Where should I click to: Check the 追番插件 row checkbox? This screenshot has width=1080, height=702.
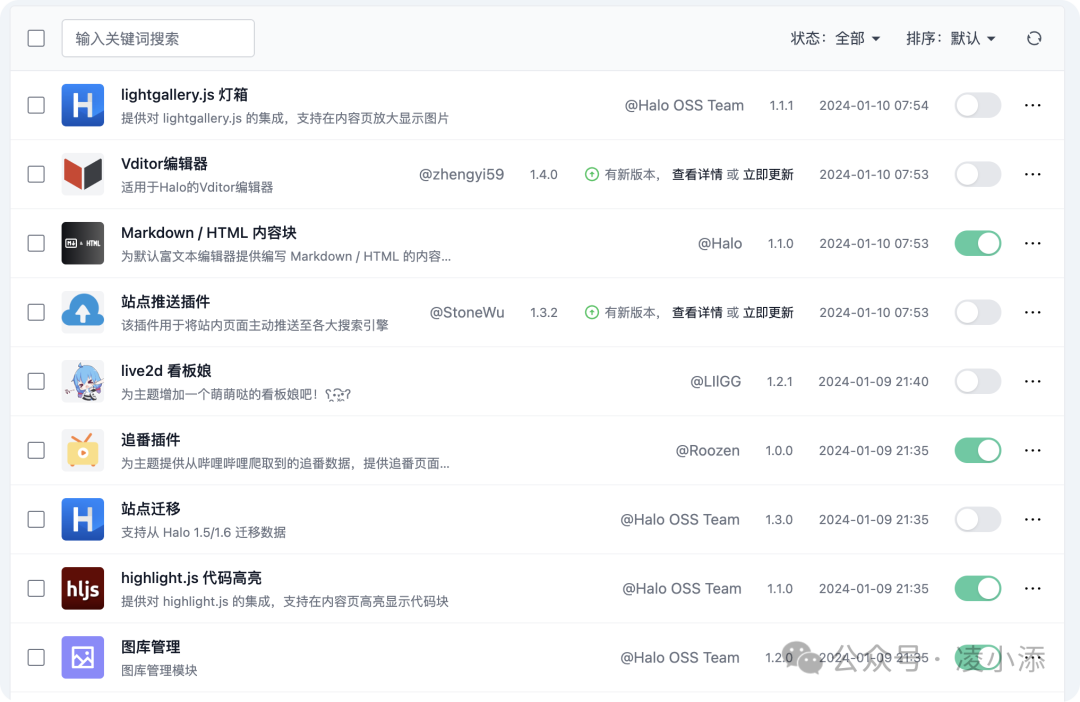[x=37, y=450]
